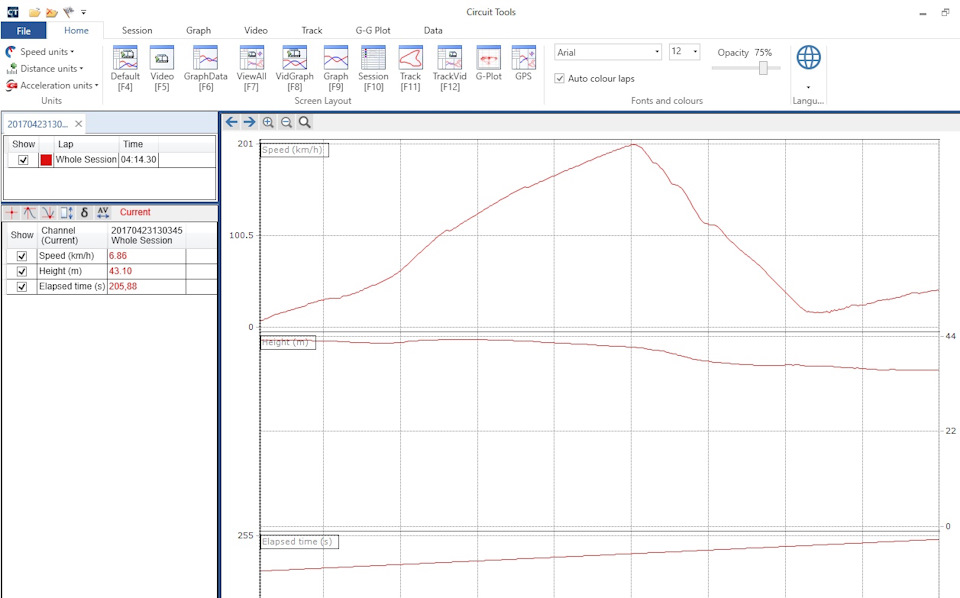Switch to the Video ribbon tab

pyautogui.click(x=256, y=31)
